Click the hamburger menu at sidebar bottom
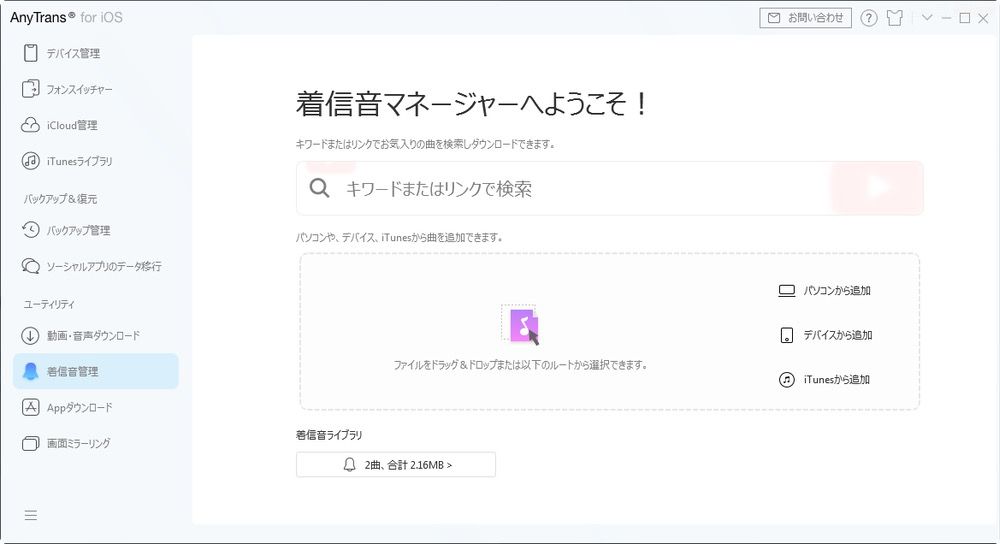Screen dimensions: 1000x544 pos(31,515)
